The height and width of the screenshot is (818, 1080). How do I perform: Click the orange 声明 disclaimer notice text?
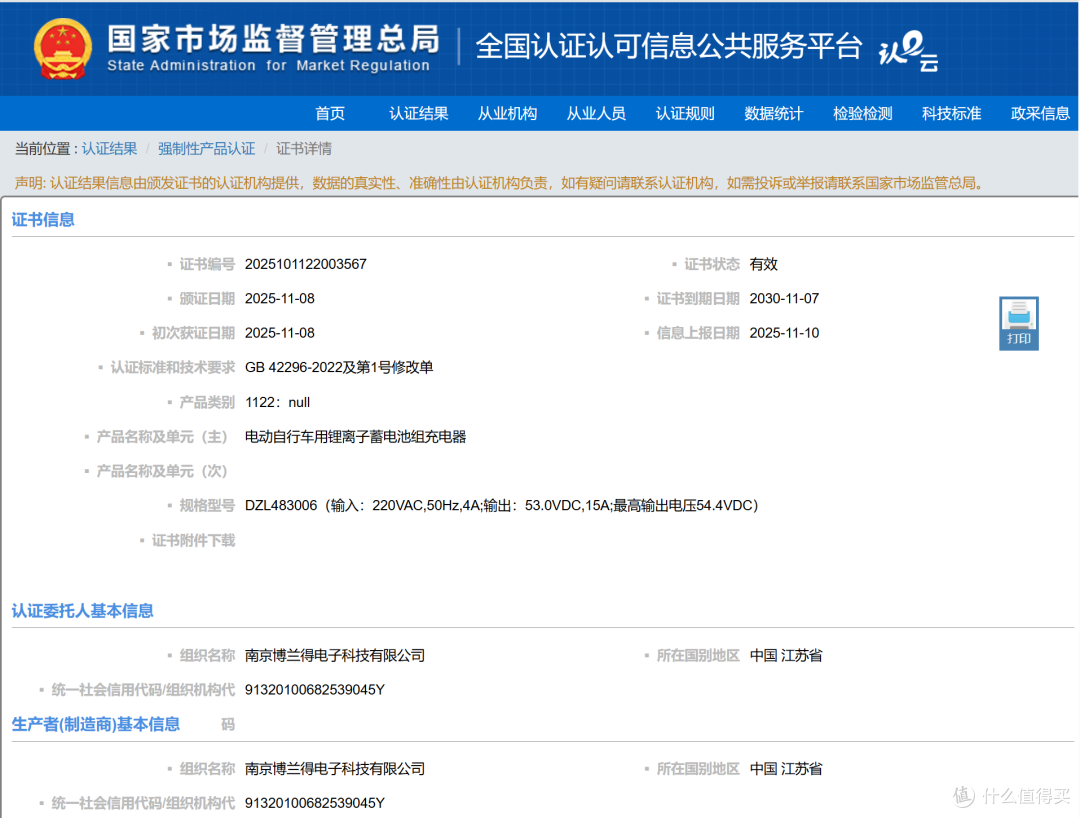pyautogui.click(x=501, y=183)
